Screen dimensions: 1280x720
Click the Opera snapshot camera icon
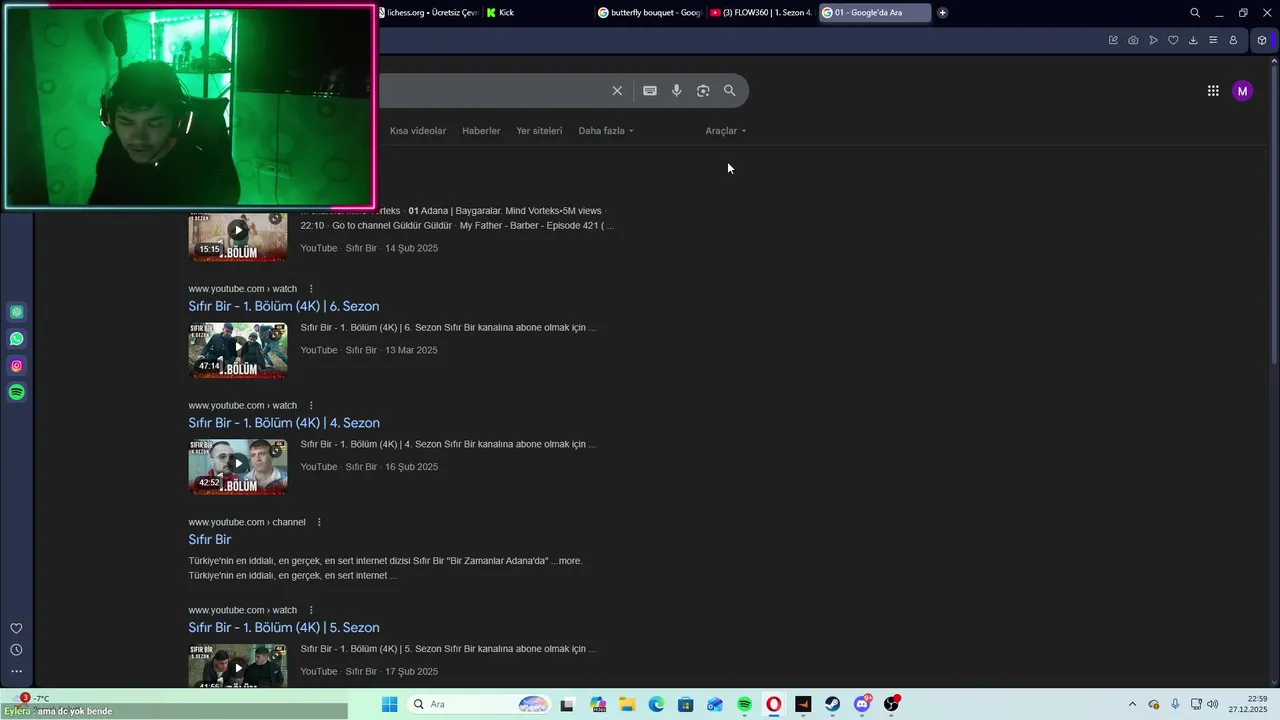(1133, 40)
